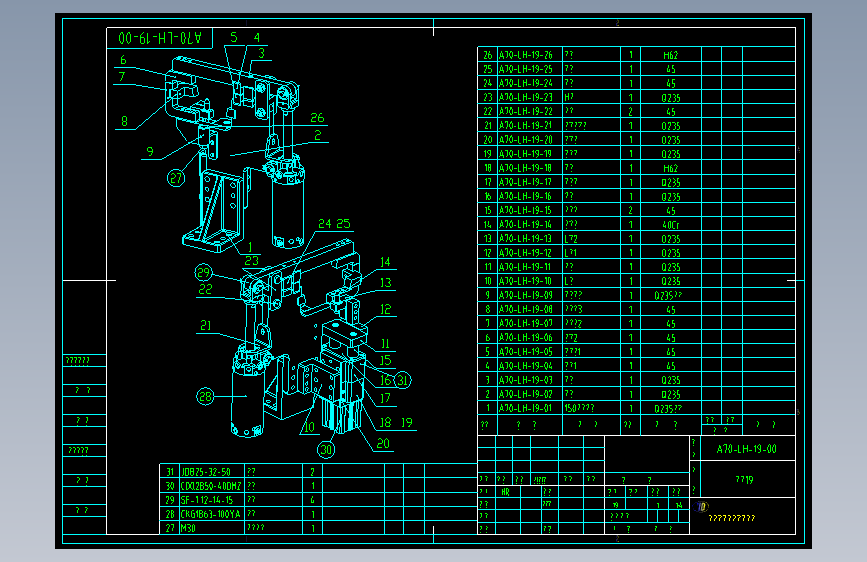The width and height of the screenshot is (867, 562).
Task: Click the A70-LH-19-11 cell
Action: 525,267
